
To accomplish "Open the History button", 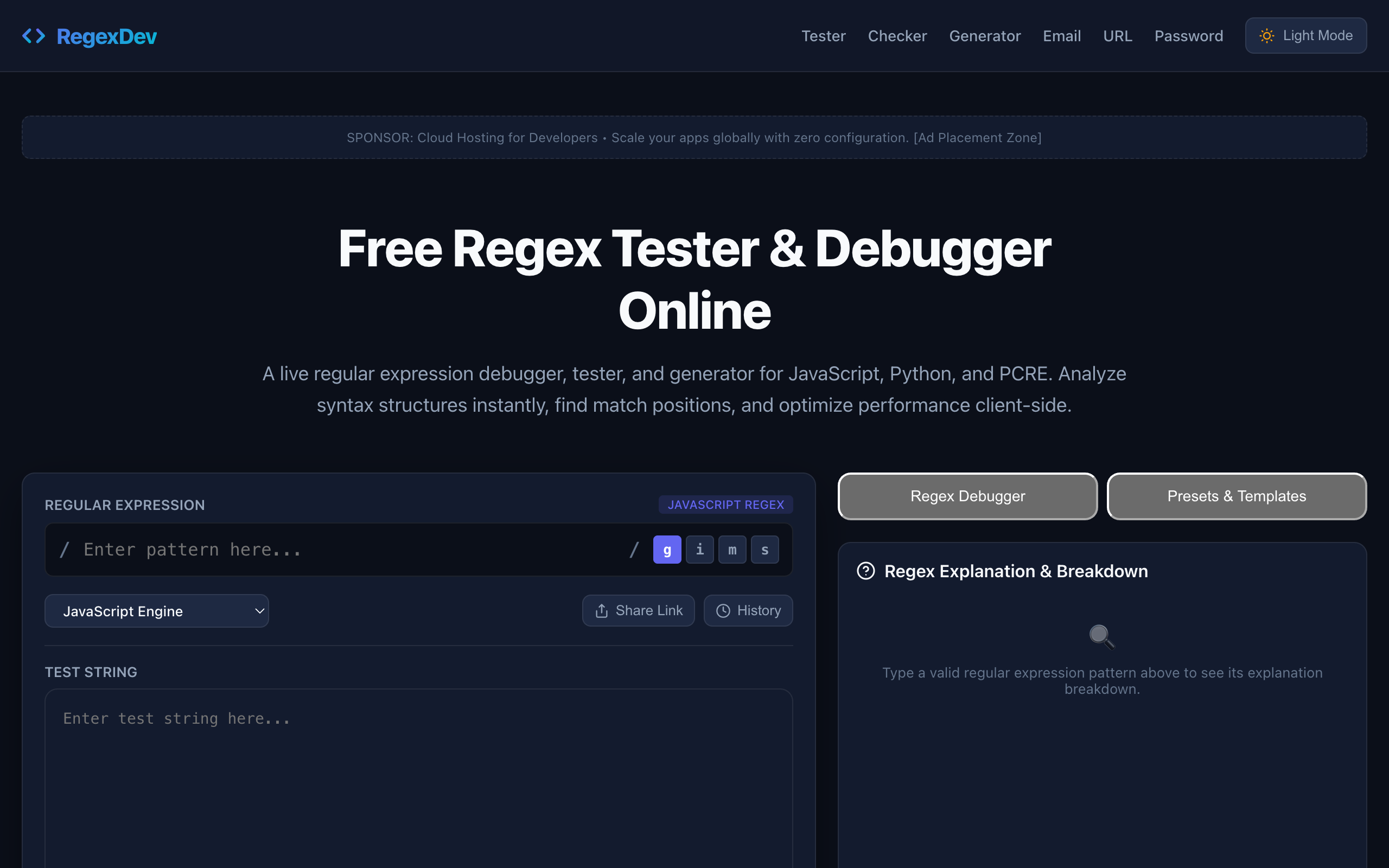I will point(748,610).
